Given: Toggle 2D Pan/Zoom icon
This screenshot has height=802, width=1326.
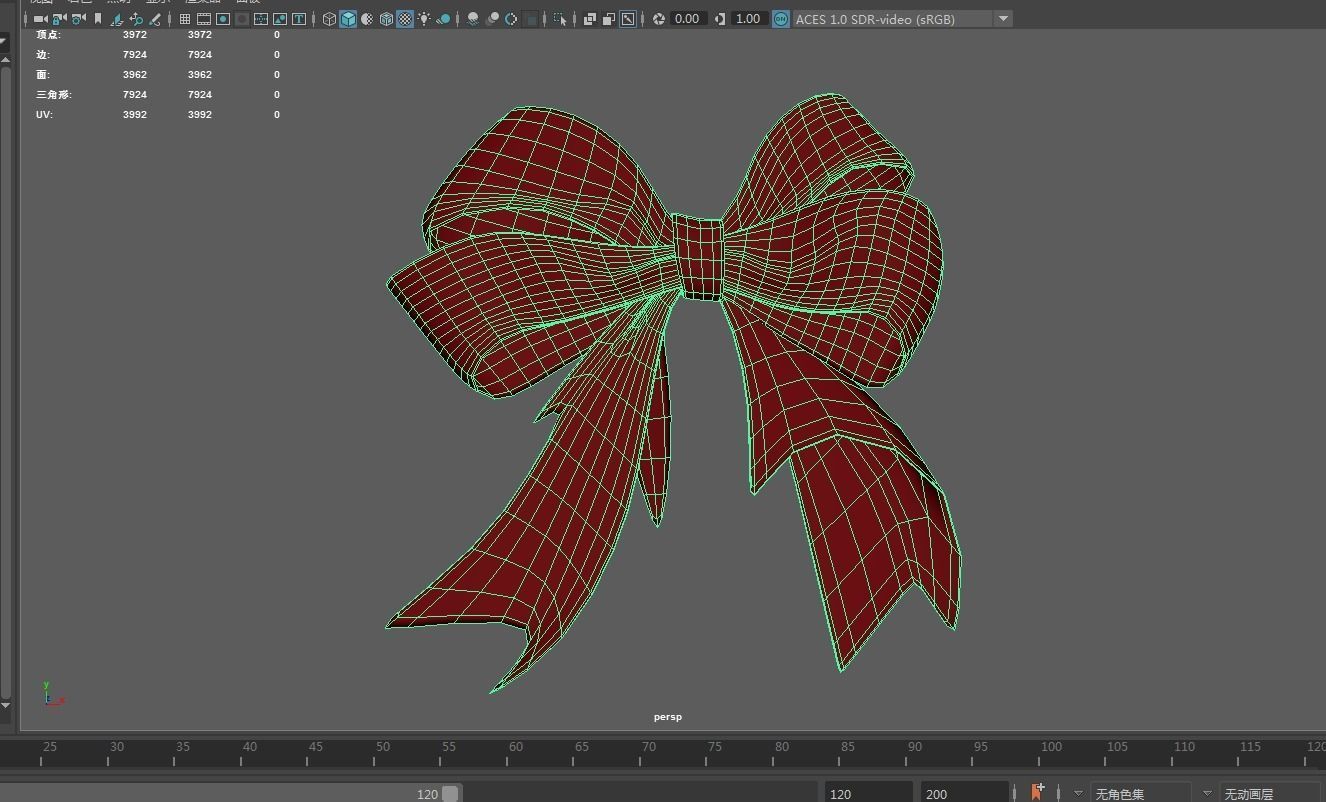Looking at the screenshot, I should [x=136, y=19].
